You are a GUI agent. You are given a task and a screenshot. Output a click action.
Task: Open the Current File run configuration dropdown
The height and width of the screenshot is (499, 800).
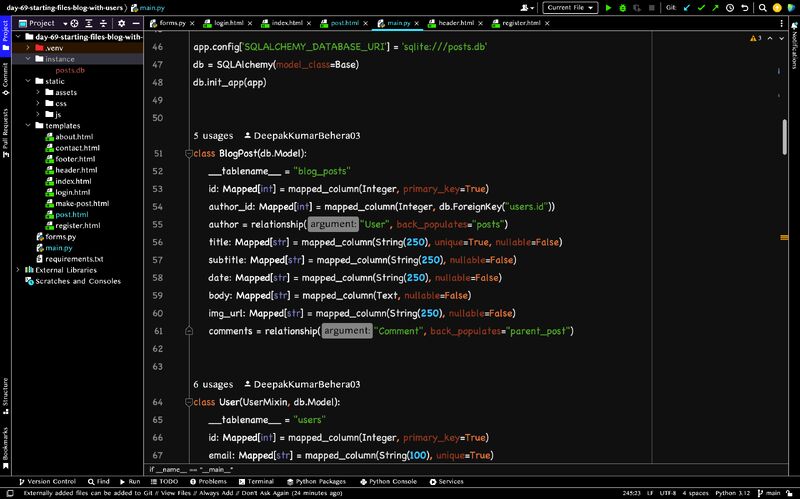571,8
